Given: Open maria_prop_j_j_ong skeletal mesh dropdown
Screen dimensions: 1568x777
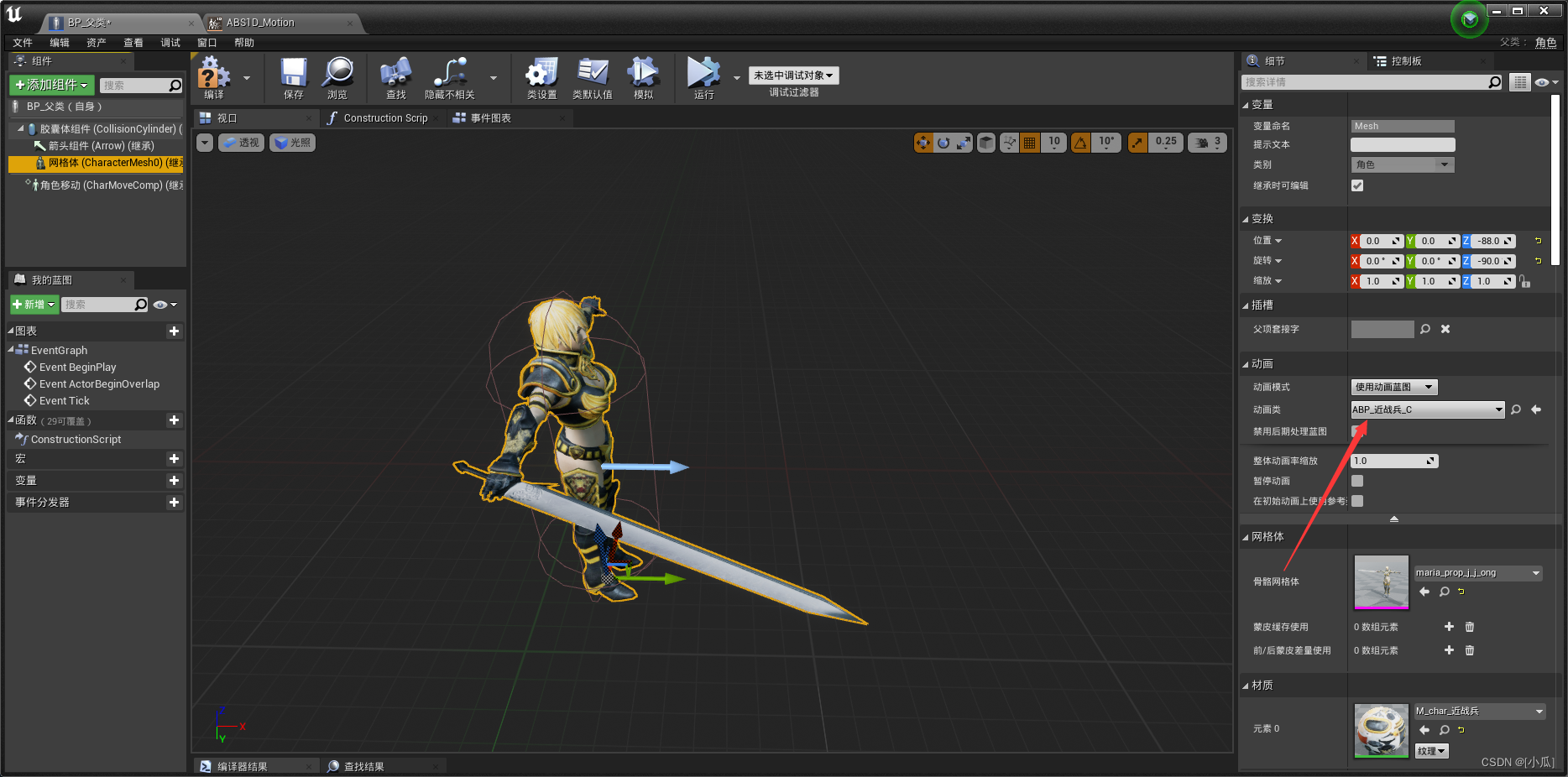Looking at the screenshot, I should pyautogui.click(x=1478, y=573).
